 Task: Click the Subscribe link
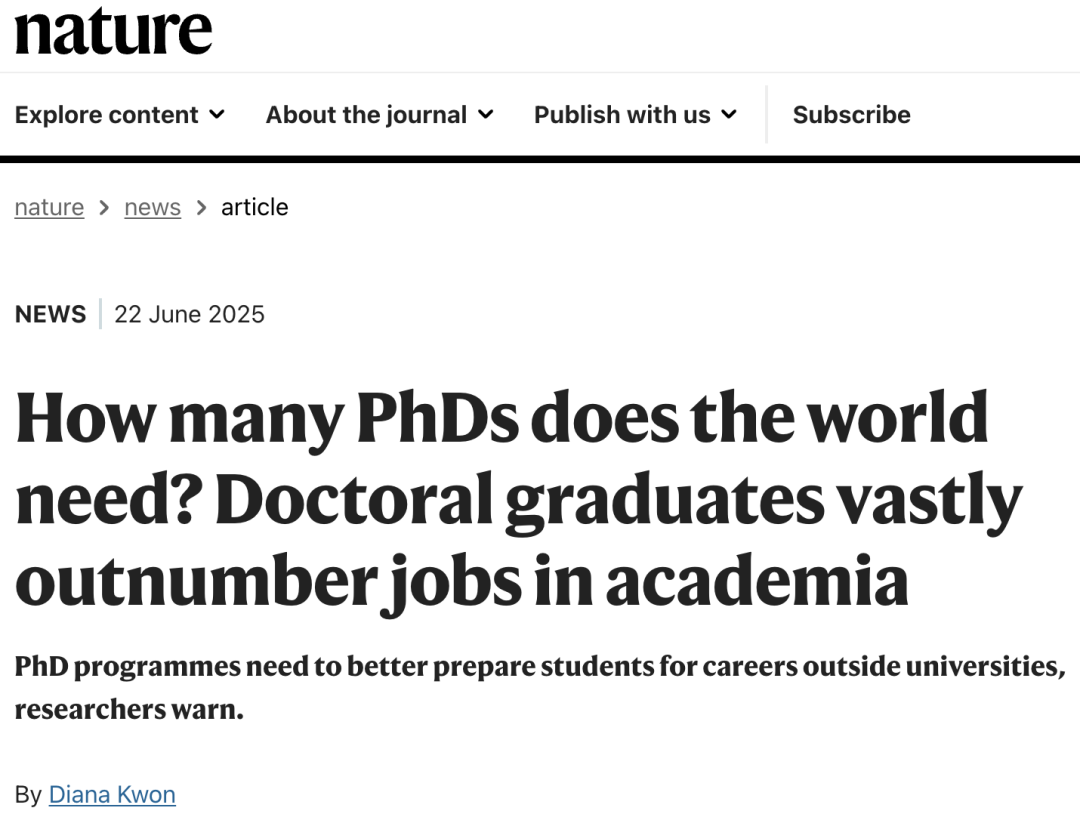point(851,115)
